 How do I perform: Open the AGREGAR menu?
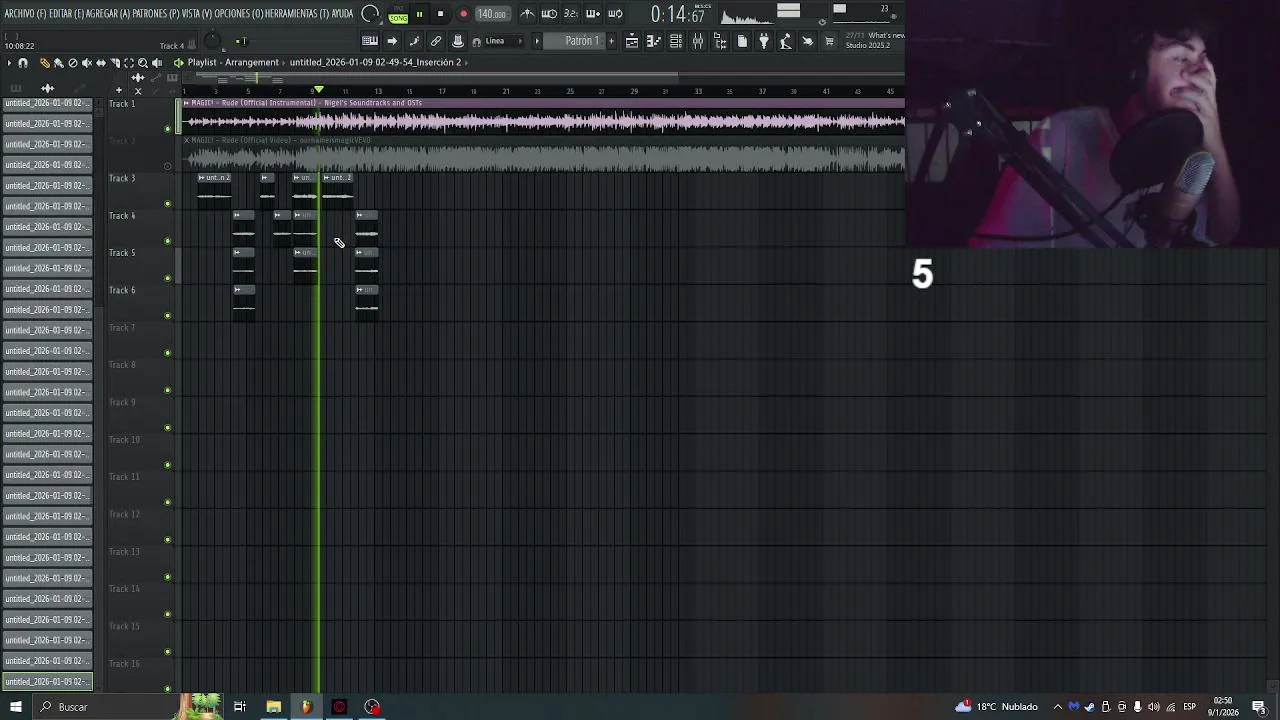(x=108, y=14)
